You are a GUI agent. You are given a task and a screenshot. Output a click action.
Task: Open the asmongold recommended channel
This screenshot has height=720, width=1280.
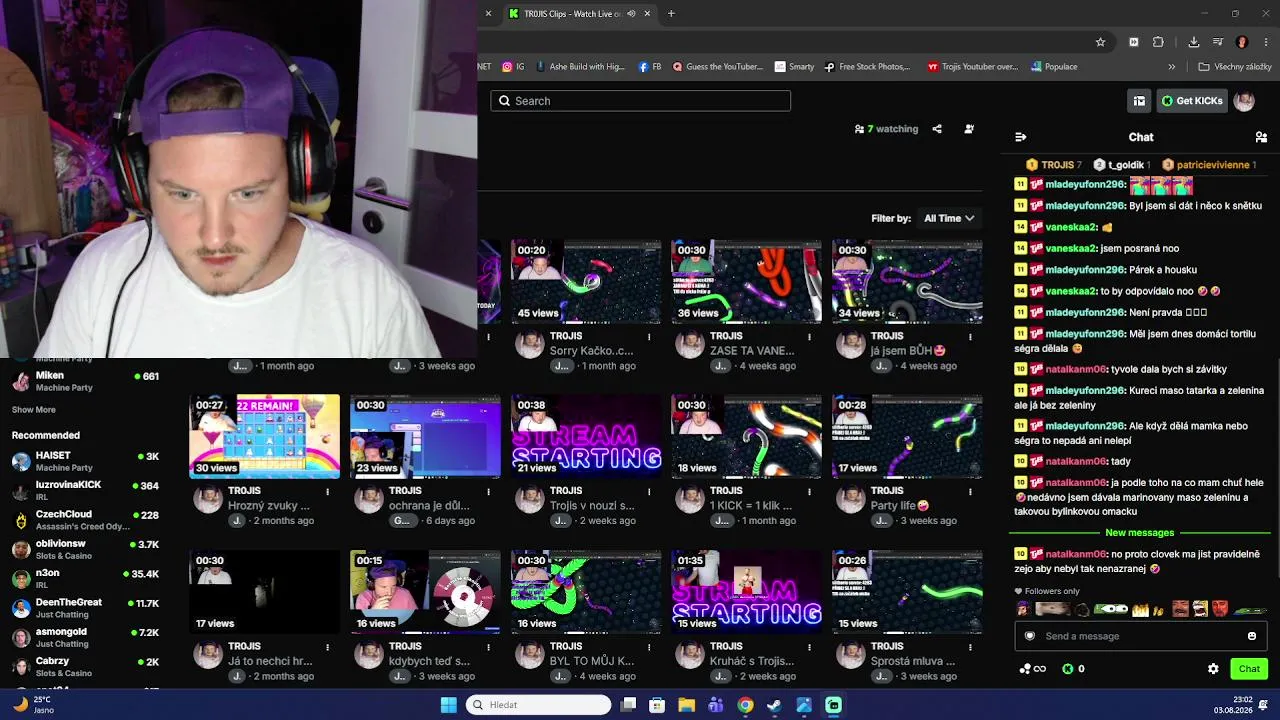click(85, 638)
